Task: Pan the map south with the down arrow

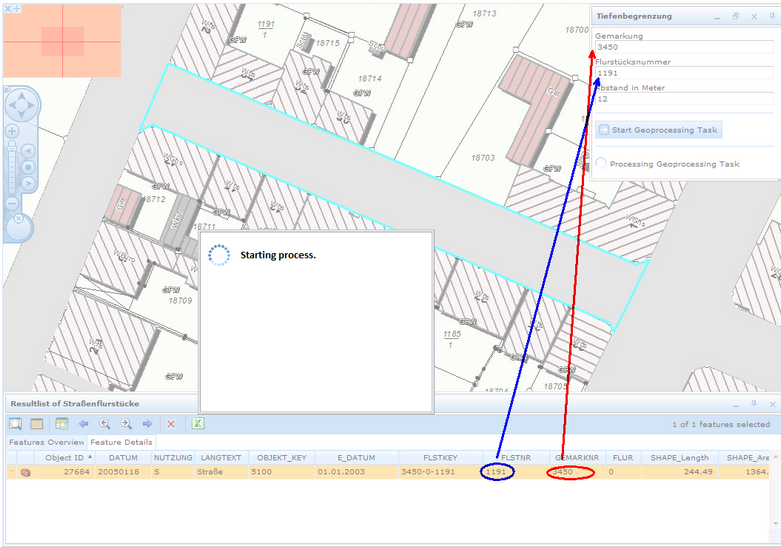Action: pos(21,115)
